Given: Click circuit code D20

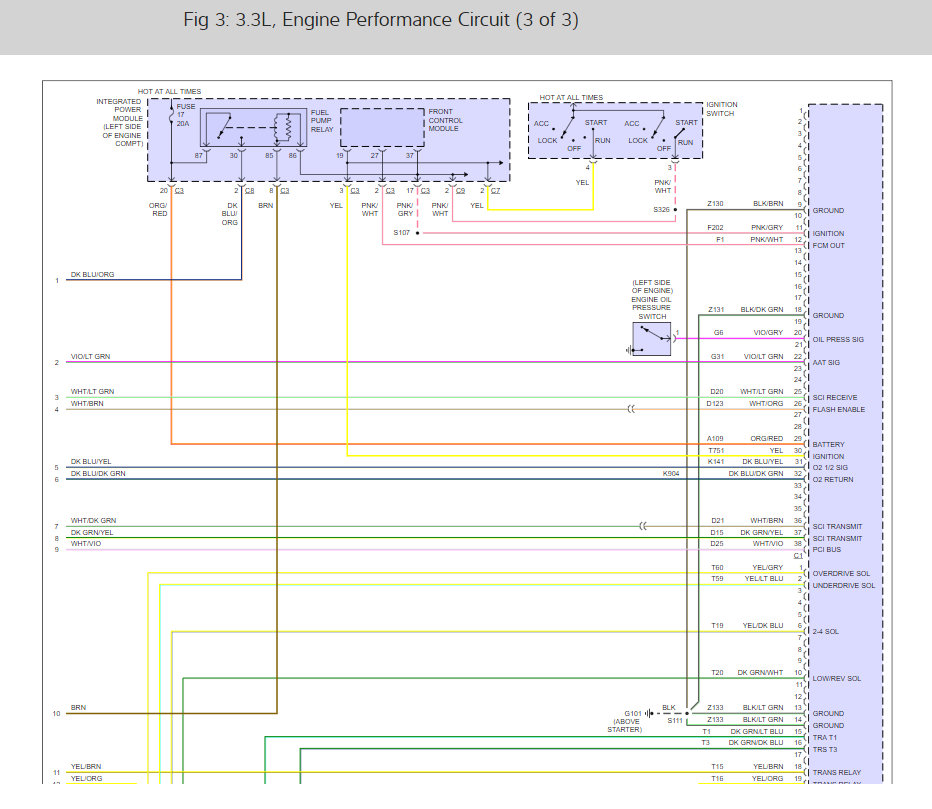Looking at the screenshot, I should [x=716, y=391].
